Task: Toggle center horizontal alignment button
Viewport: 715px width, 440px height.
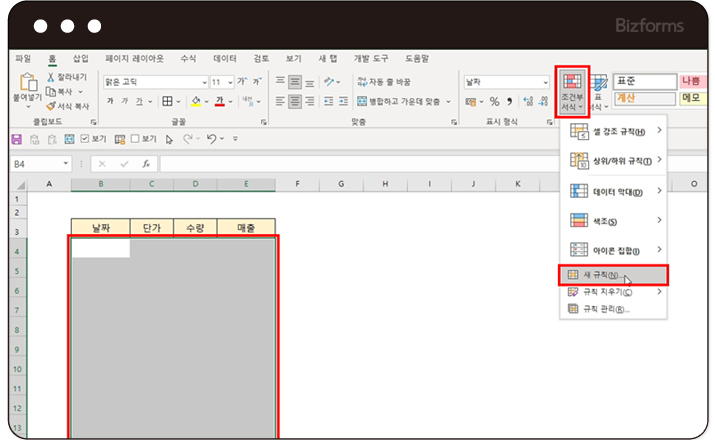Action: click(296, 101)
